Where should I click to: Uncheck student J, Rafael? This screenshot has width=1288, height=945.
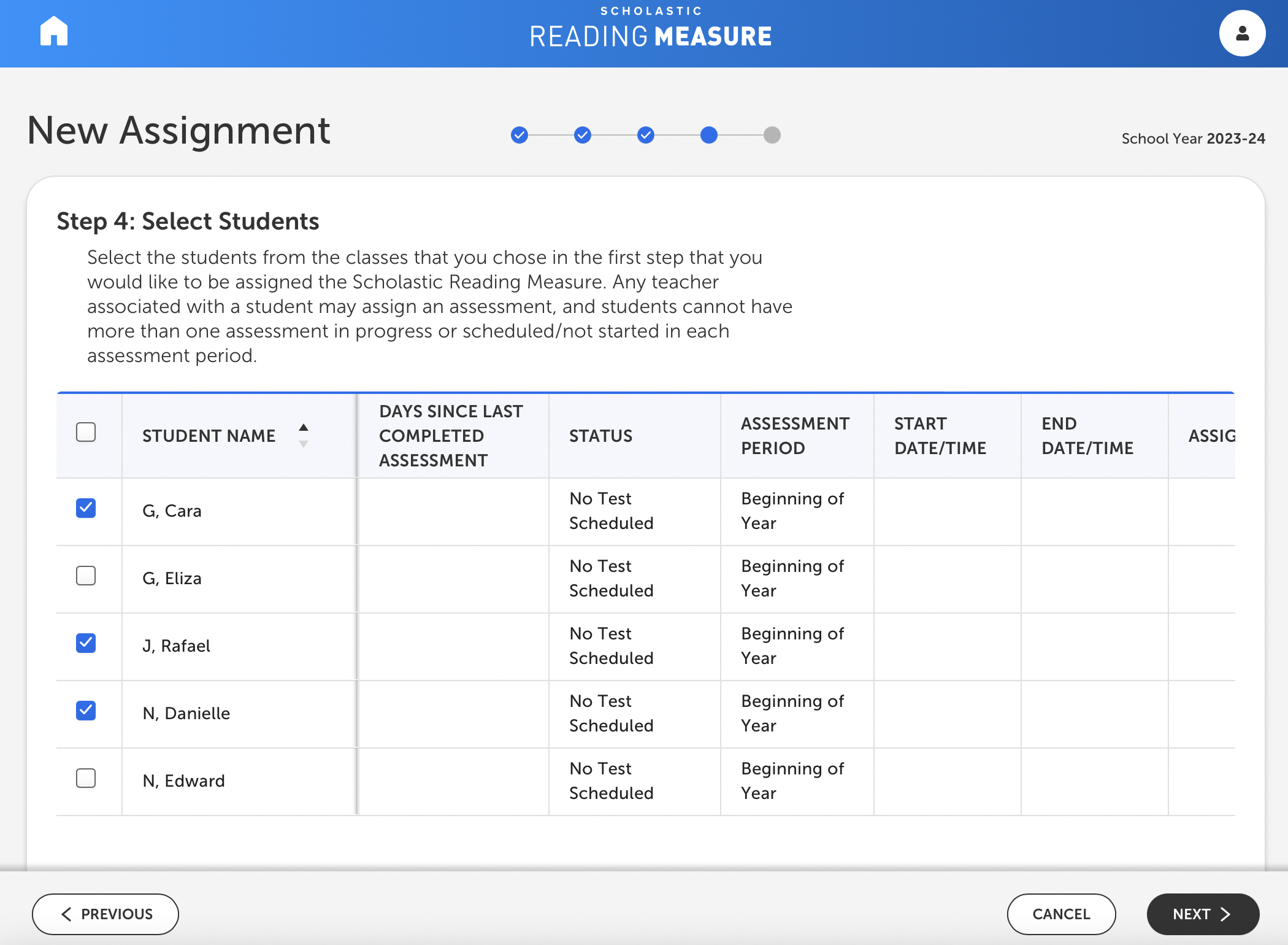tap(86, 643)
